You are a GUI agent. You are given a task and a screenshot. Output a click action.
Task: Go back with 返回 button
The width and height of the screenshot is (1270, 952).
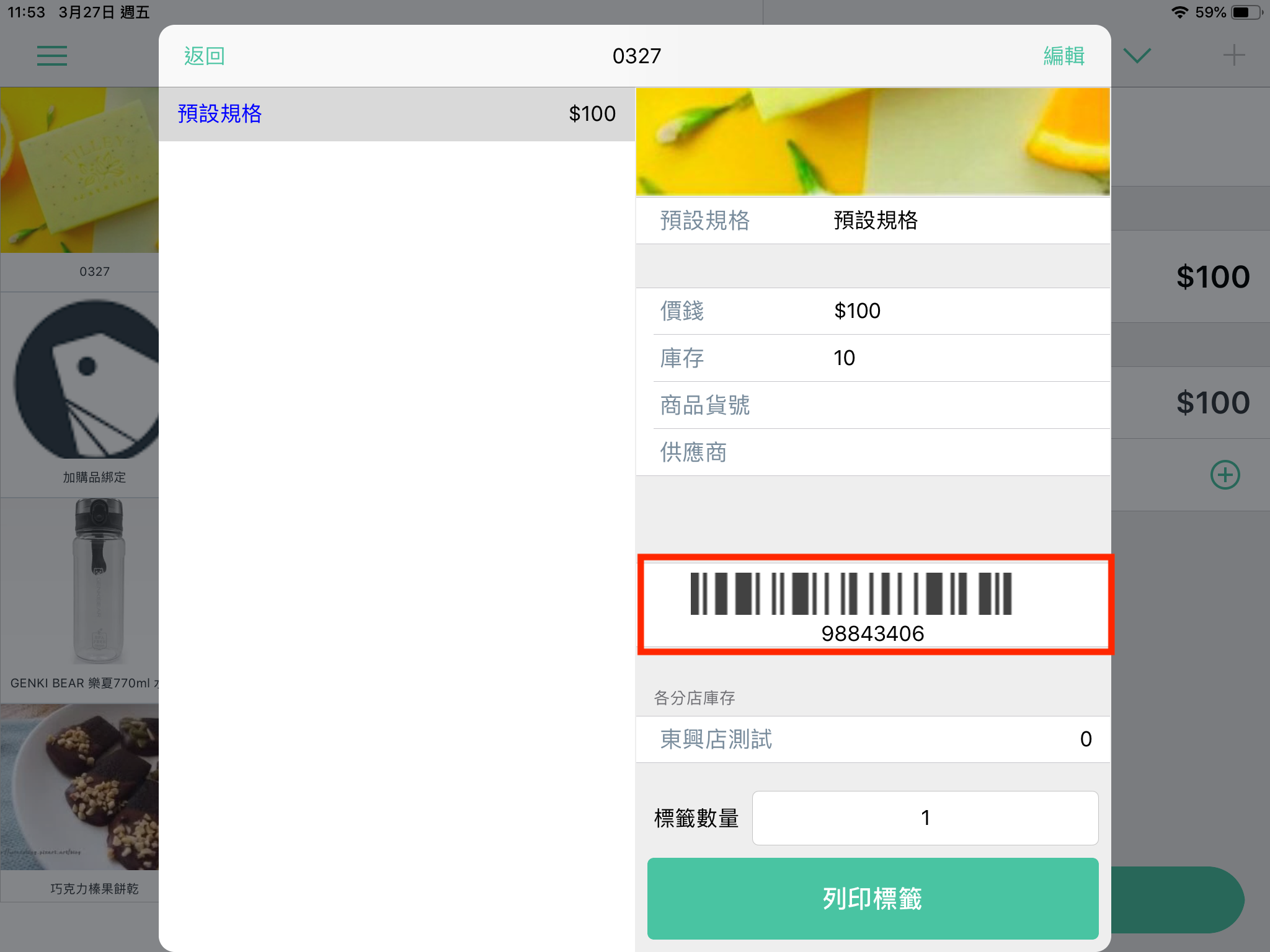click(205, 56)
